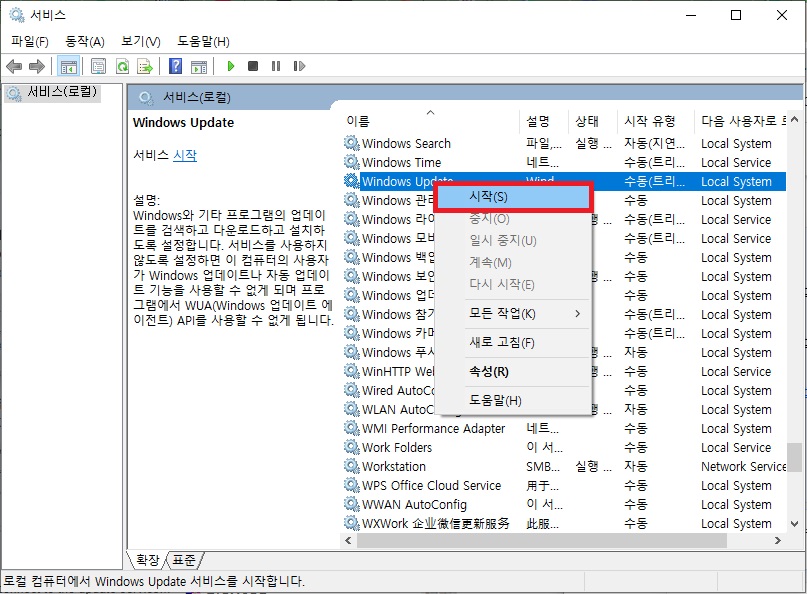Image resolution: width=807 pixels, height=594 pixels.
Task: Click the Restart Service toolbar icon
Action: (299, 66)
